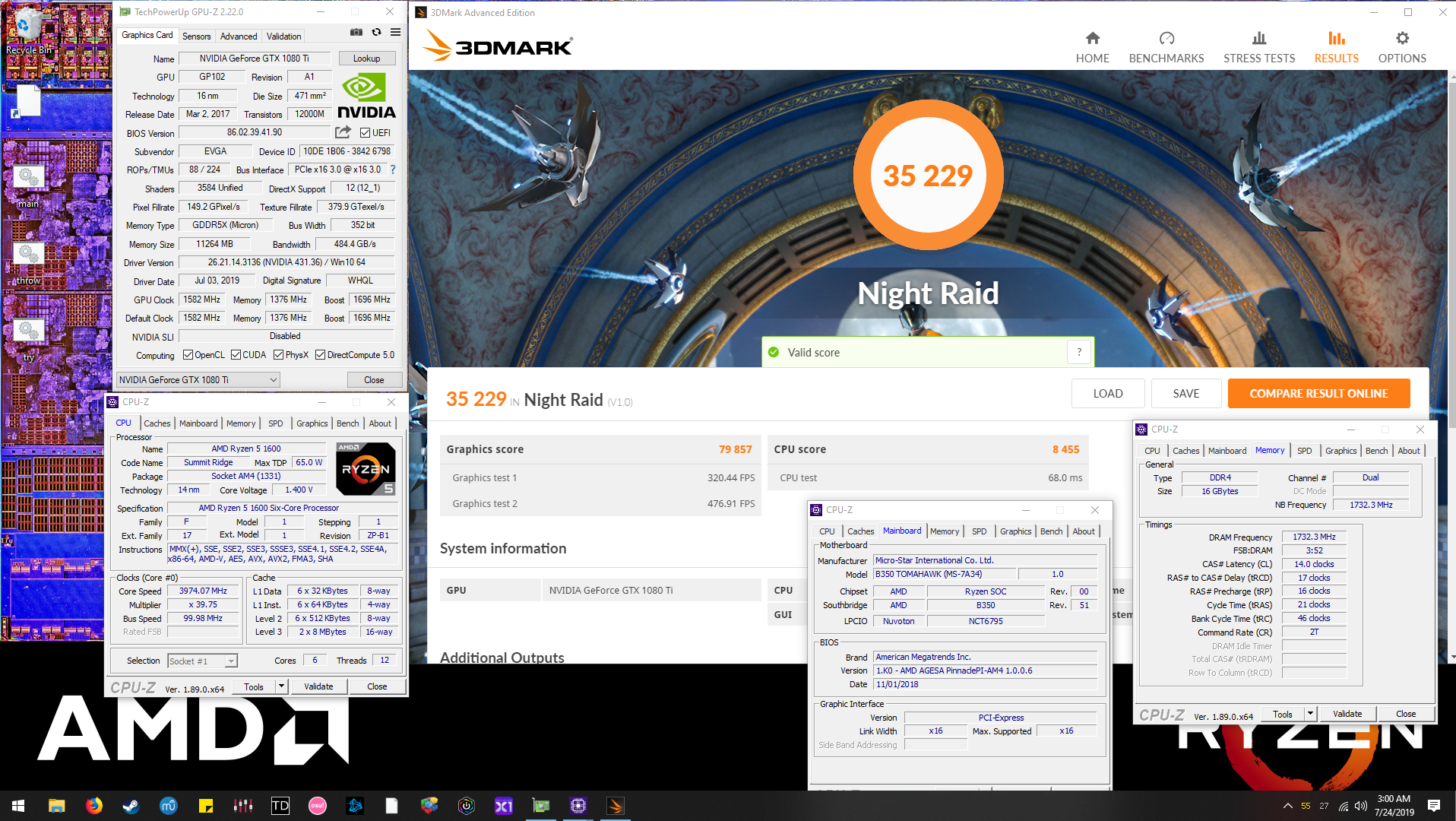Click SAVE button in 3DMark
The image size is (1456, 821).
coord(1185,394)
